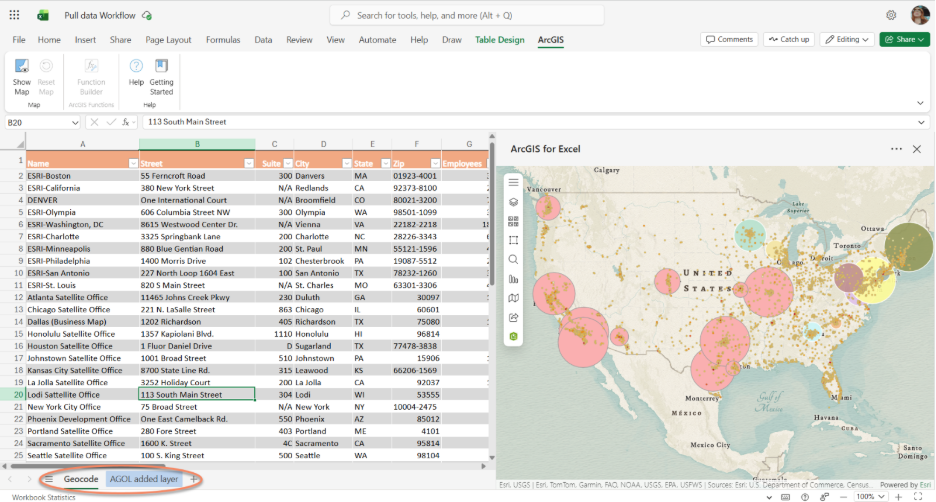The image size is (936, 502).
Task: Click the zoom out minus icon
Action: [x=843, y=497]
